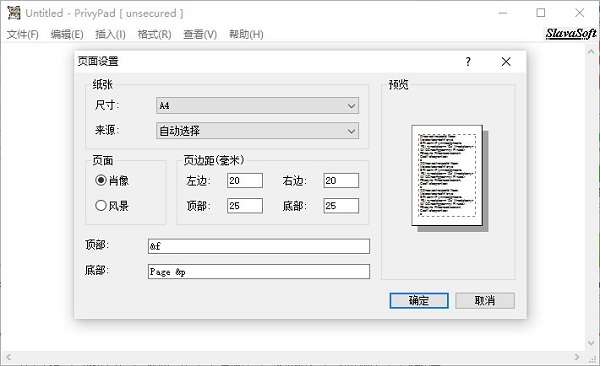Open the 编辑(E) menu
600x366 pixels.
tap(67, 34)
